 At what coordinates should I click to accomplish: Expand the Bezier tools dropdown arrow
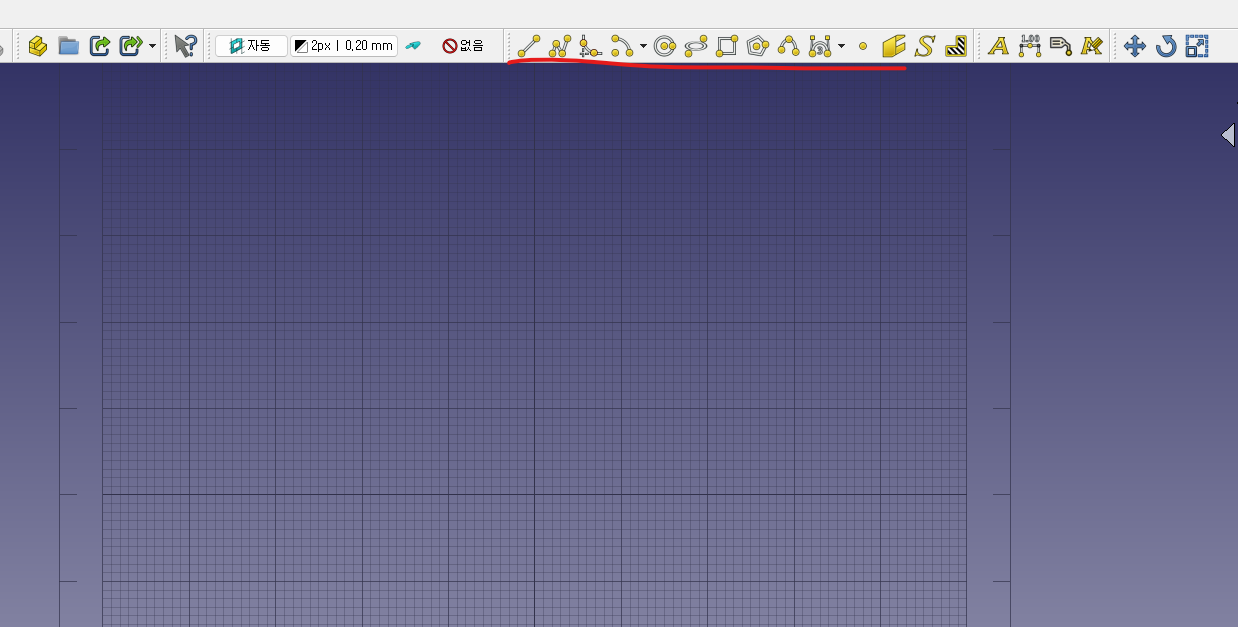(x=841, y=46)
